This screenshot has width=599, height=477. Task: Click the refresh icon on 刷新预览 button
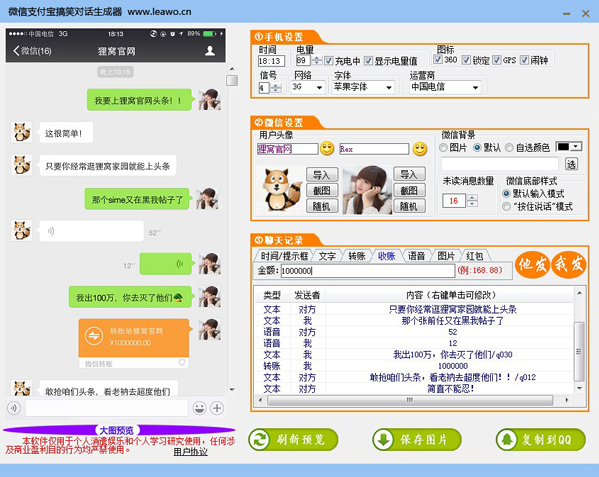[260, 440]
